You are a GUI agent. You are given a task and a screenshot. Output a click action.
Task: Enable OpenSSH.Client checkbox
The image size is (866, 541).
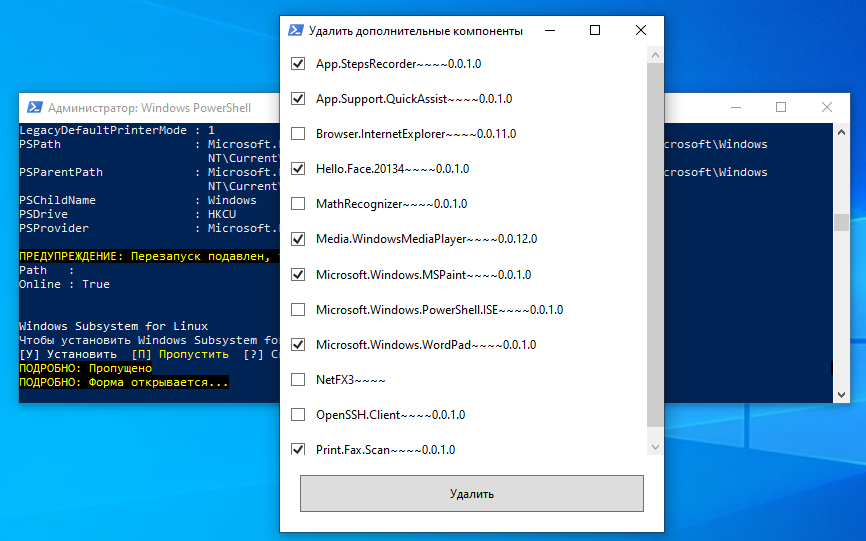(298, 414)
